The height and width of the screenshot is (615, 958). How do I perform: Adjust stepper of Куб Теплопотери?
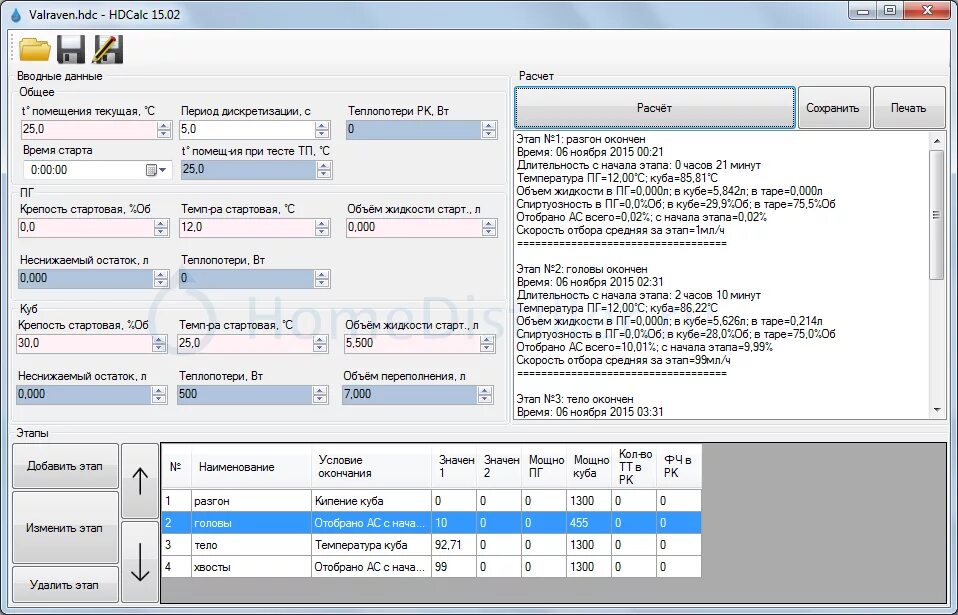320,395
